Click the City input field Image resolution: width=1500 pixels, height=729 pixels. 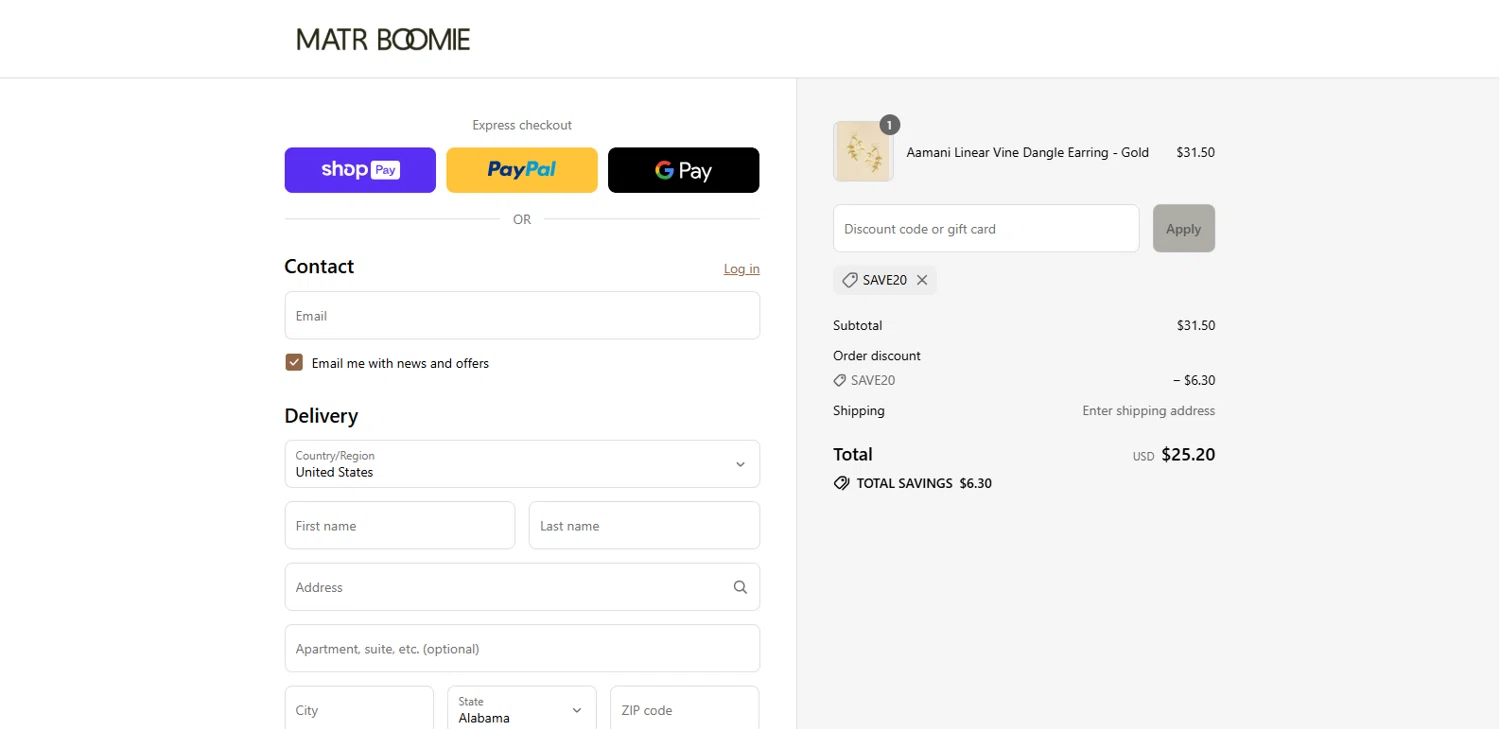pos(359,710)
